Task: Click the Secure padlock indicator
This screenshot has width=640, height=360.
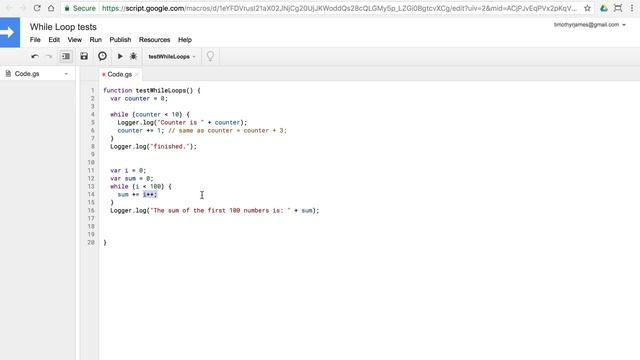Action: [x=80, y=8]
